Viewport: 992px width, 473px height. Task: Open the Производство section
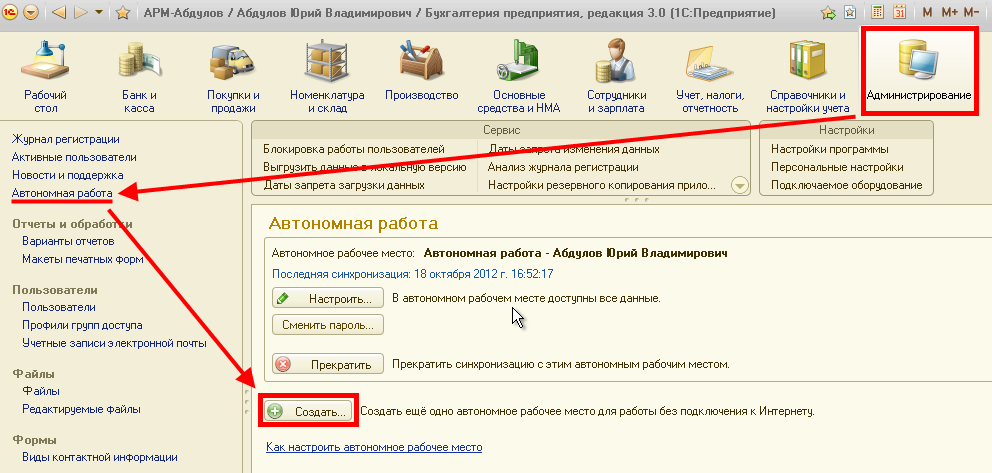coord(421,70)
